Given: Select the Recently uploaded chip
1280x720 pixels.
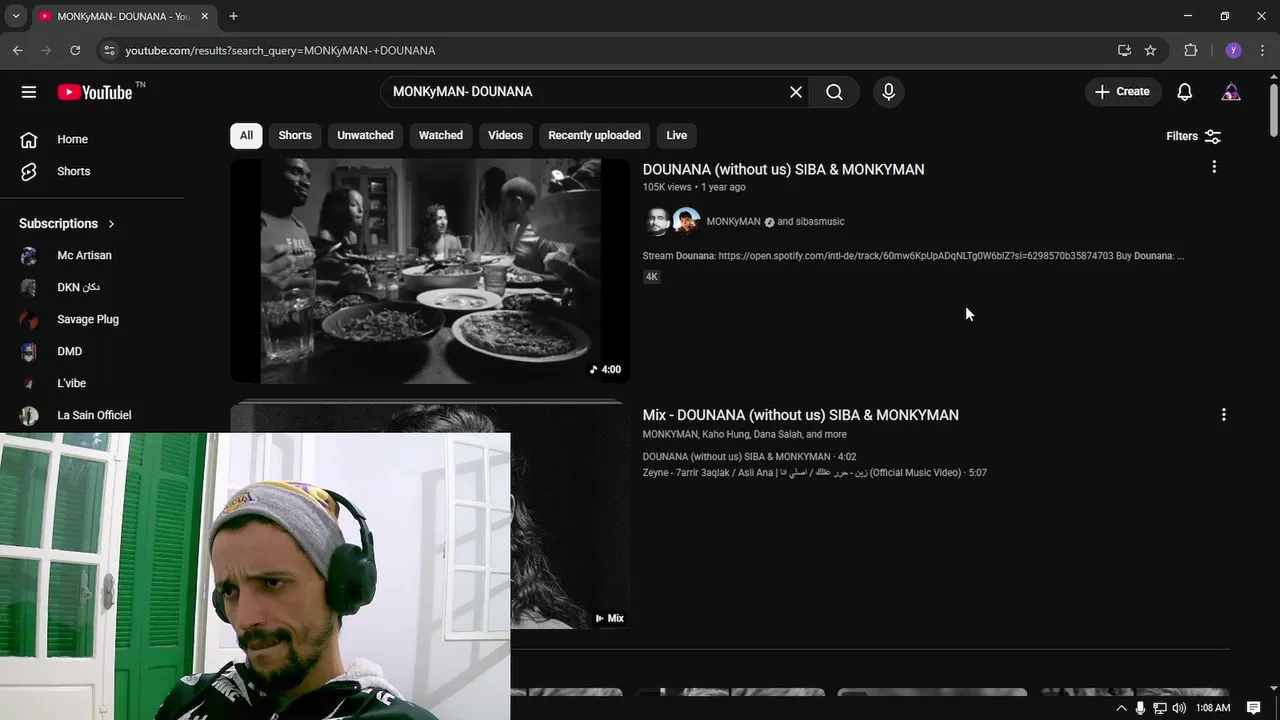Looking at the screenshot, I should [594, 135].
